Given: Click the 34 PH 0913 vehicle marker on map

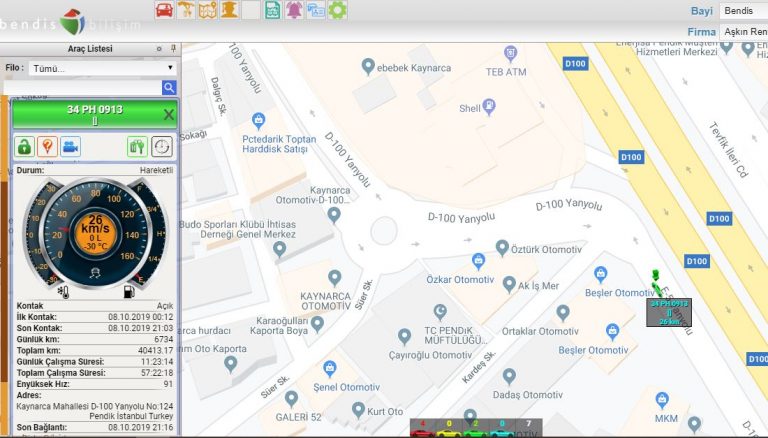Looking at the screenshot, I should [x=669, y=312].
